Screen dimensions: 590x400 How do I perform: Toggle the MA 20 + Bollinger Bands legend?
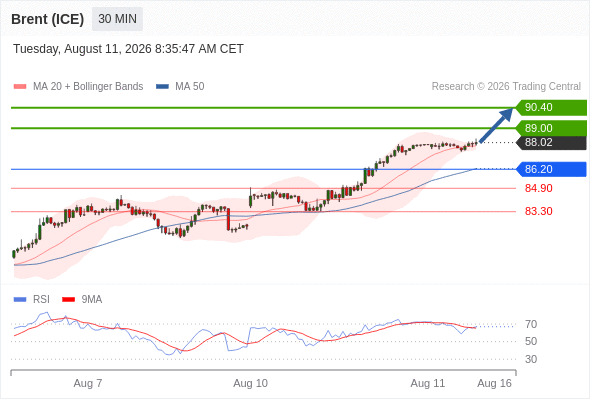click(x=78, y=87)
